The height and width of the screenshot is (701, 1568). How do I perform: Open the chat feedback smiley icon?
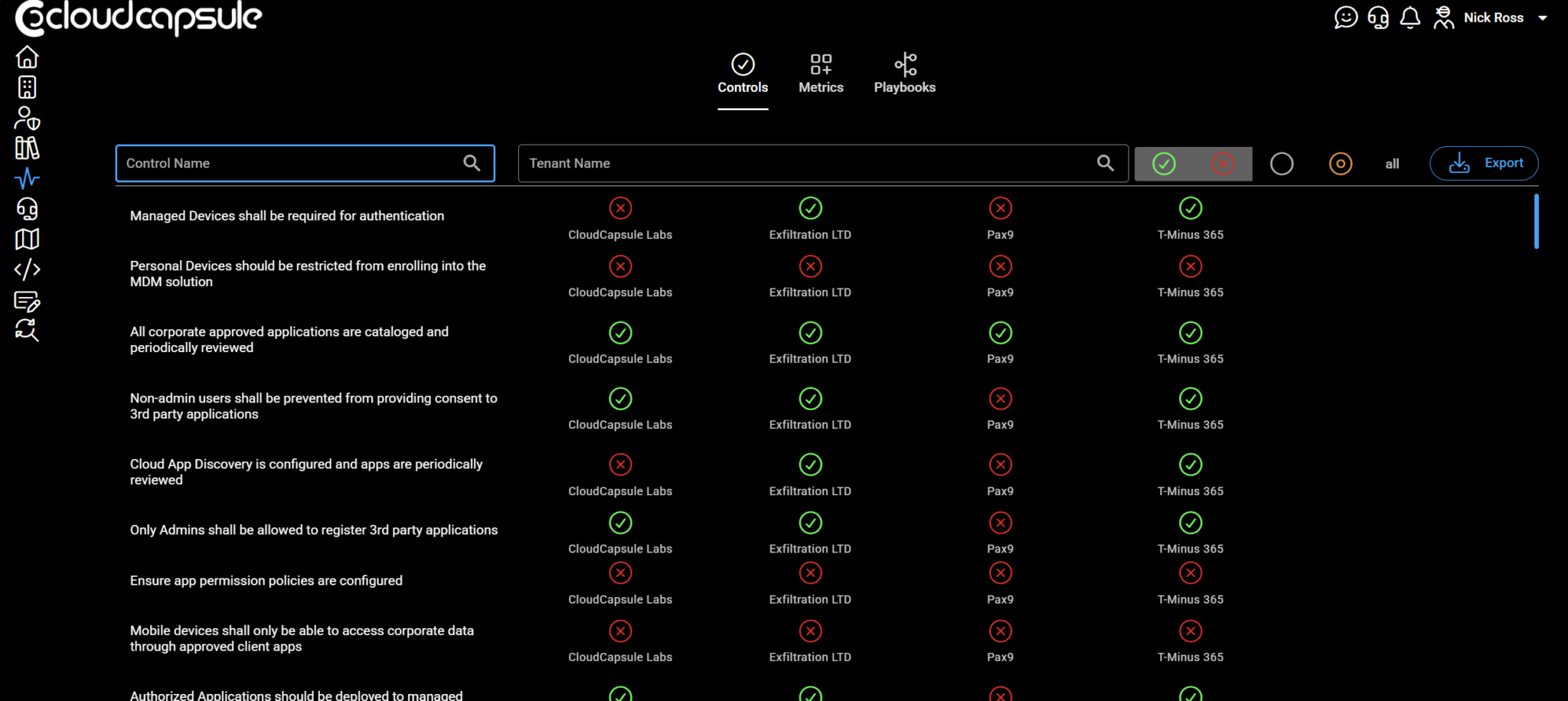[1345, 18]
